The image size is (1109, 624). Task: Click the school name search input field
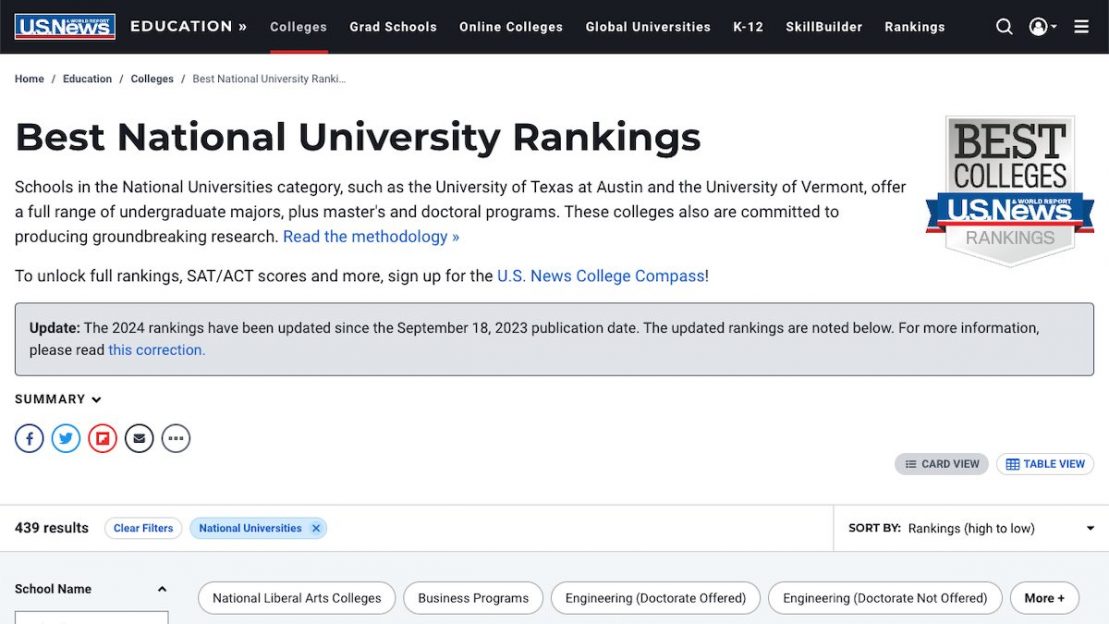(x=91, y=620)
